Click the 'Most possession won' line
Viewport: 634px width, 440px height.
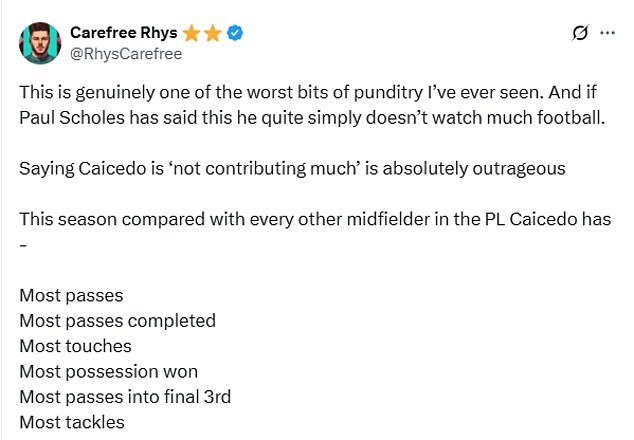(x=108, y=372)
